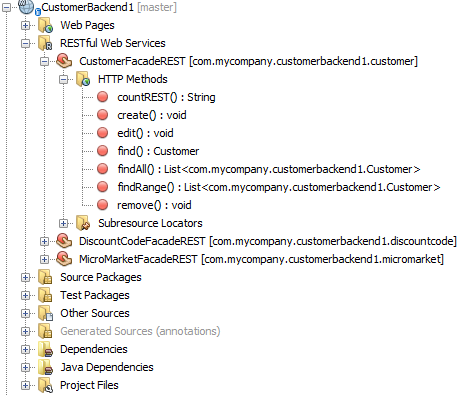Viewport: 457px width, 395px height.
Task: Click the red dot beside edit()
Action: tap(102, 133)
